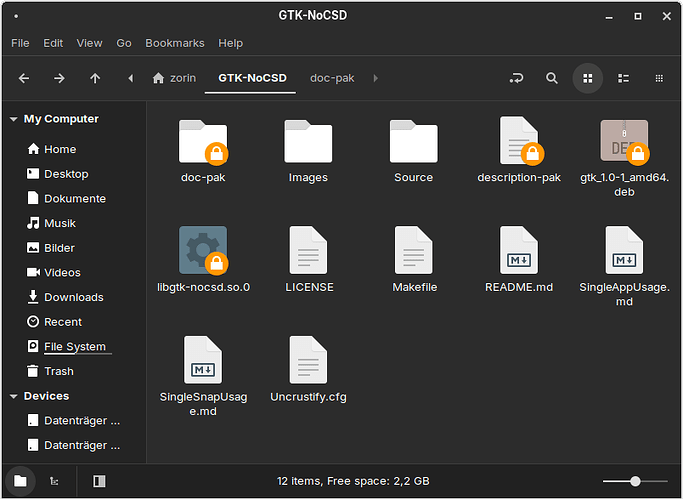The height and width of the screenshot is (499, 683).
Task: Open the View menu
Action: [x=89, y=43]
